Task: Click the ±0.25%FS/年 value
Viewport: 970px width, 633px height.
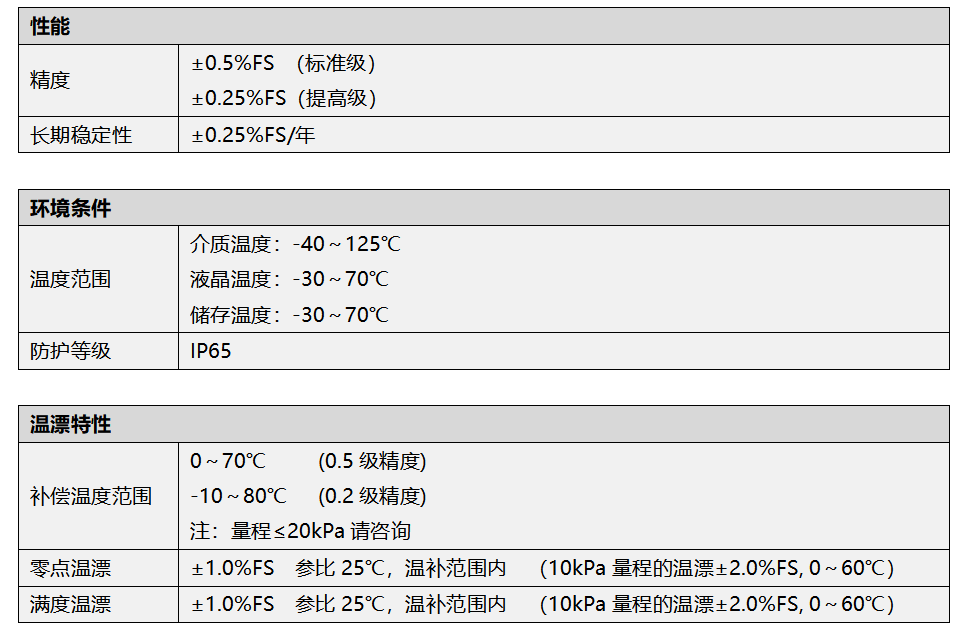Action: point(253,135)
